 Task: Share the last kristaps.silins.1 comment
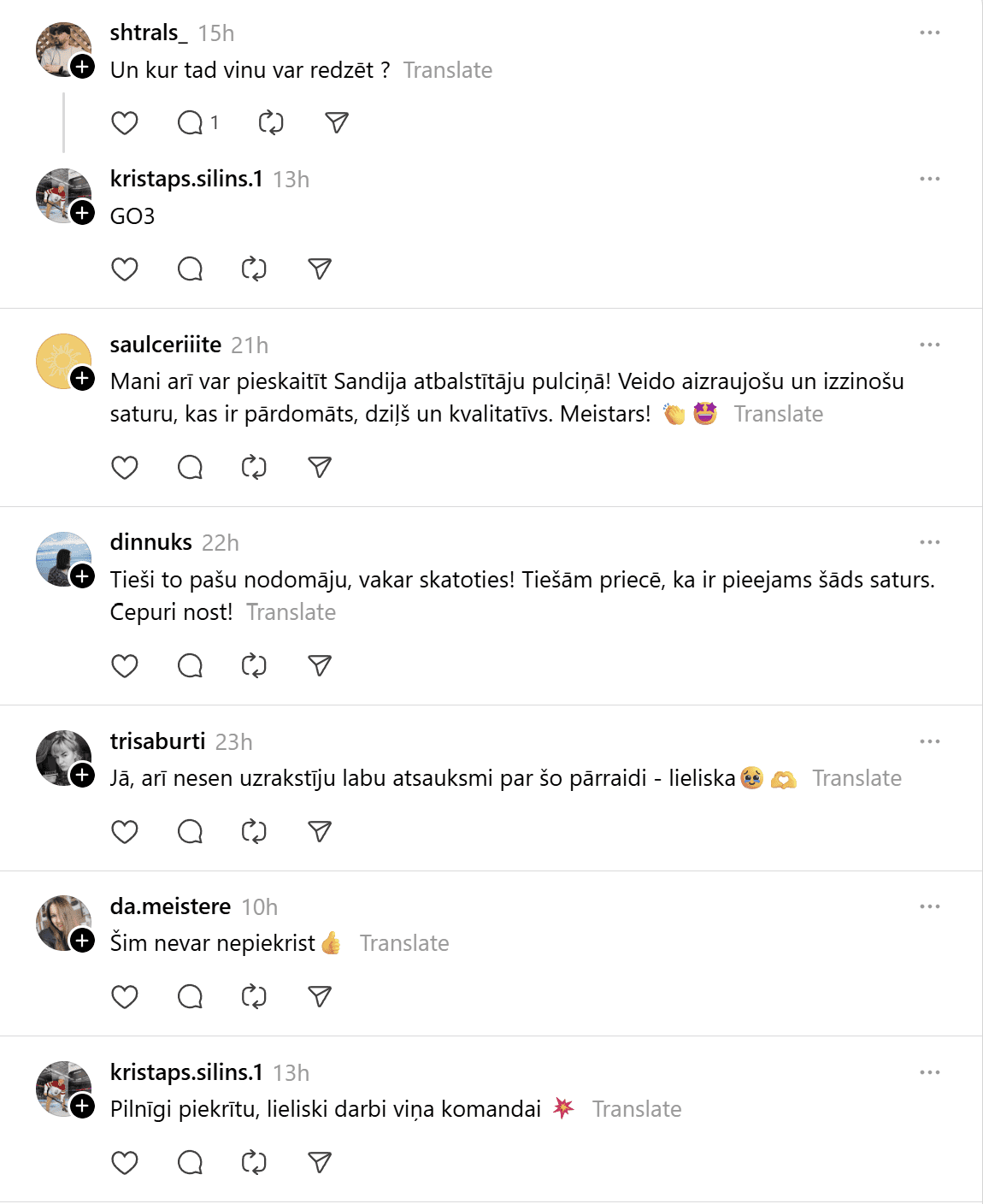click(x=320, y=1163)
